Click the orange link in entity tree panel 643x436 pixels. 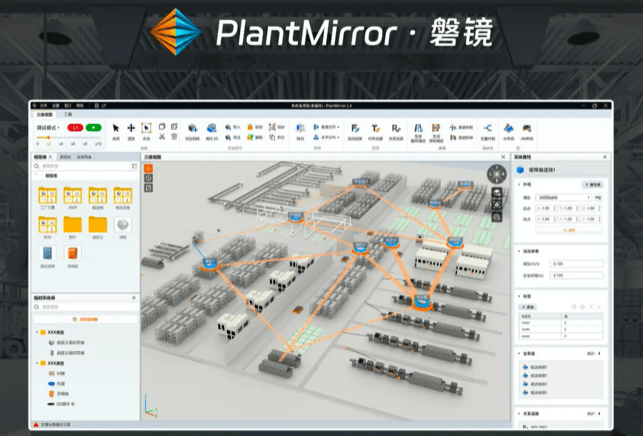tap(86, 318)
